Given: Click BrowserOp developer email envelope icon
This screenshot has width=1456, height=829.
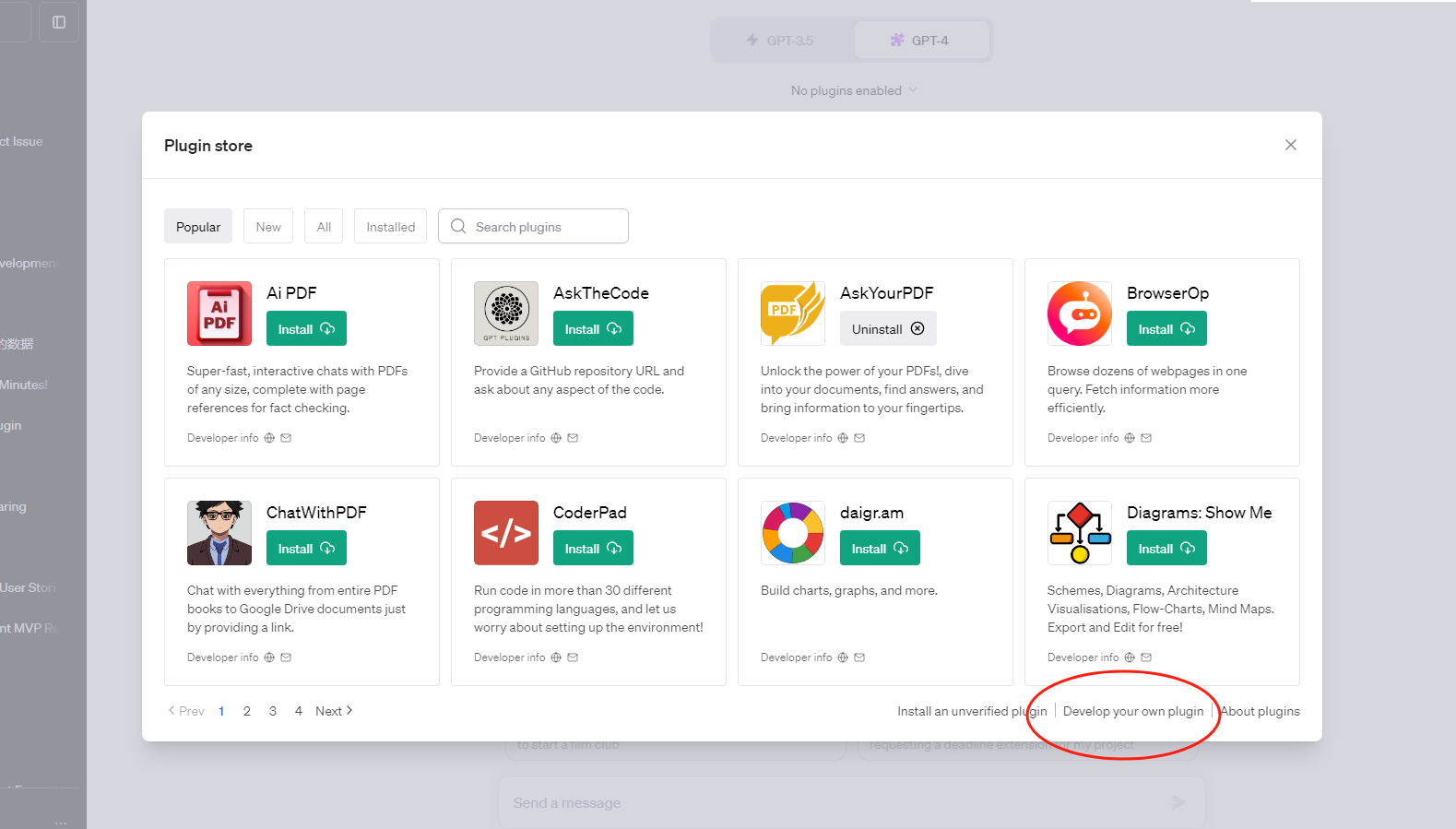Looking at the screenshot, I should point(1146,438).
